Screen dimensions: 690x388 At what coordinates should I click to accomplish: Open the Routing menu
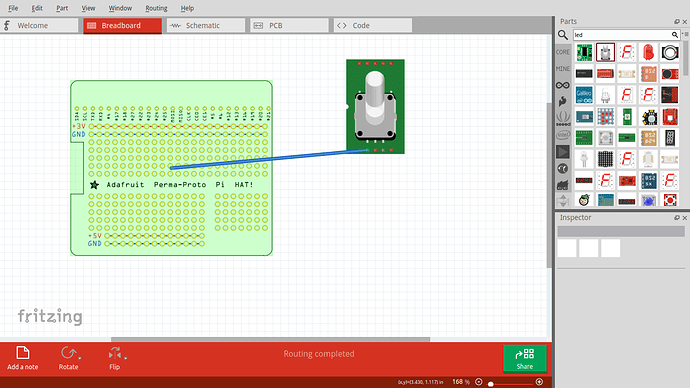pyautogui.click(x=156, y=8)
